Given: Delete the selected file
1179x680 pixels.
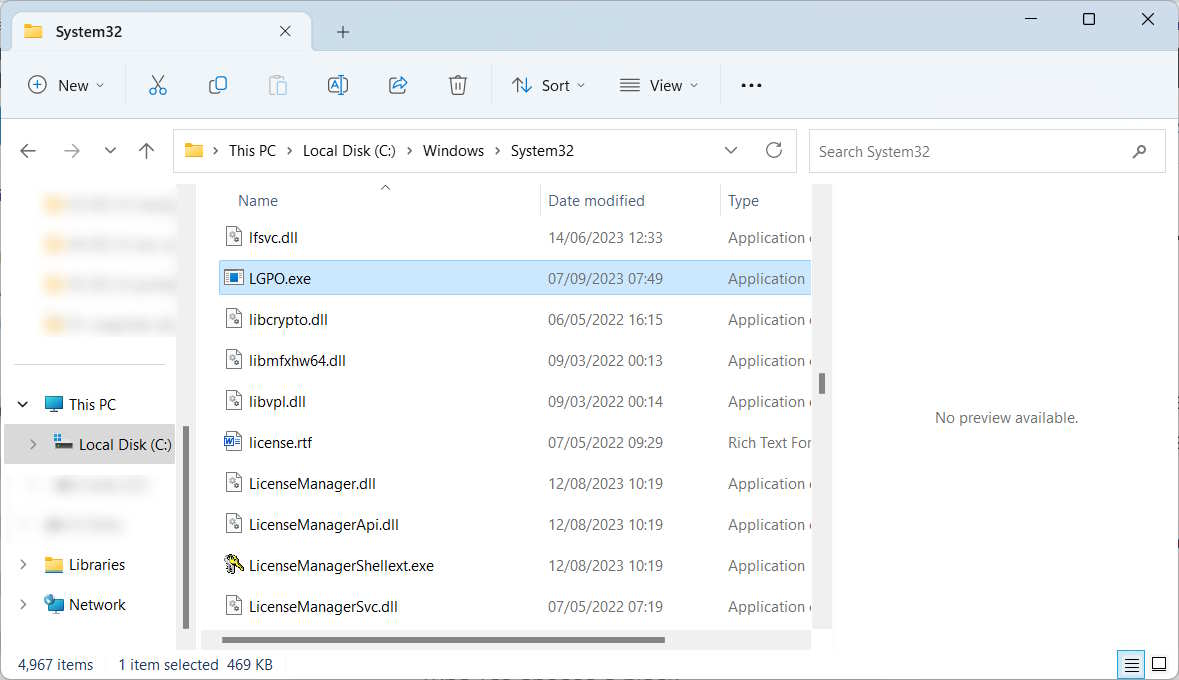Looking at the screenshot, I should click(457, 85).
